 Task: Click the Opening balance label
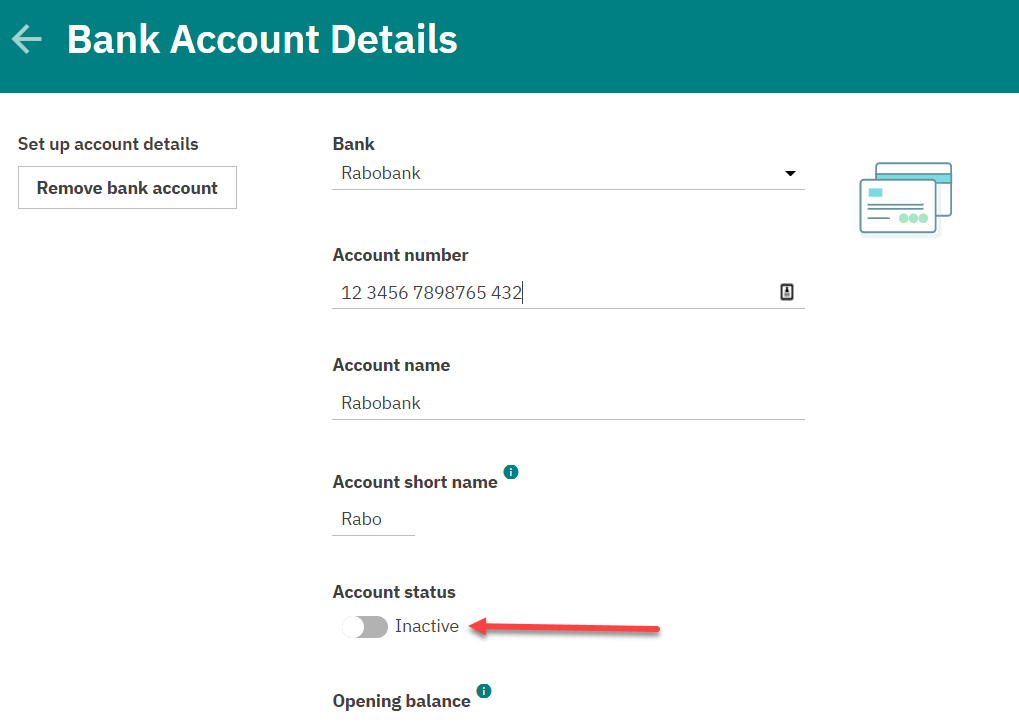pyautogui.click(x=401, y=701)
